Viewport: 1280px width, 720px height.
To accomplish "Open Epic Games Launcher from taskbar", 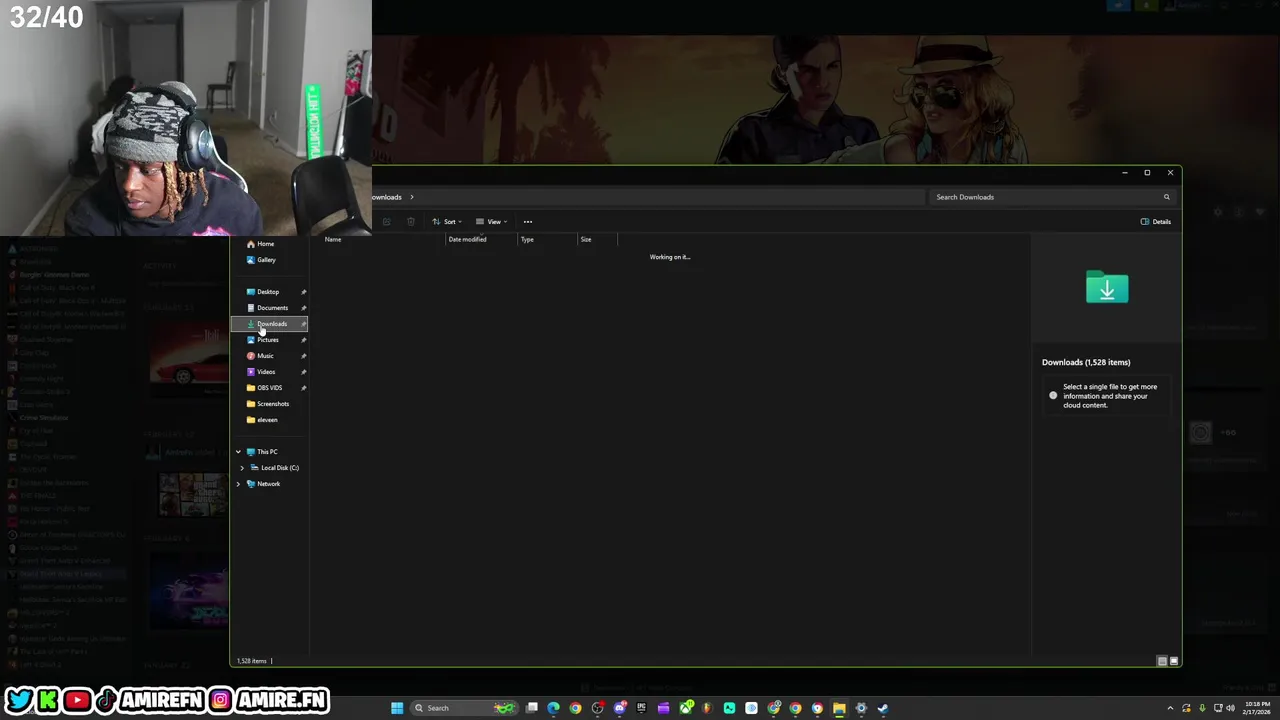I will tap(641, 708).
